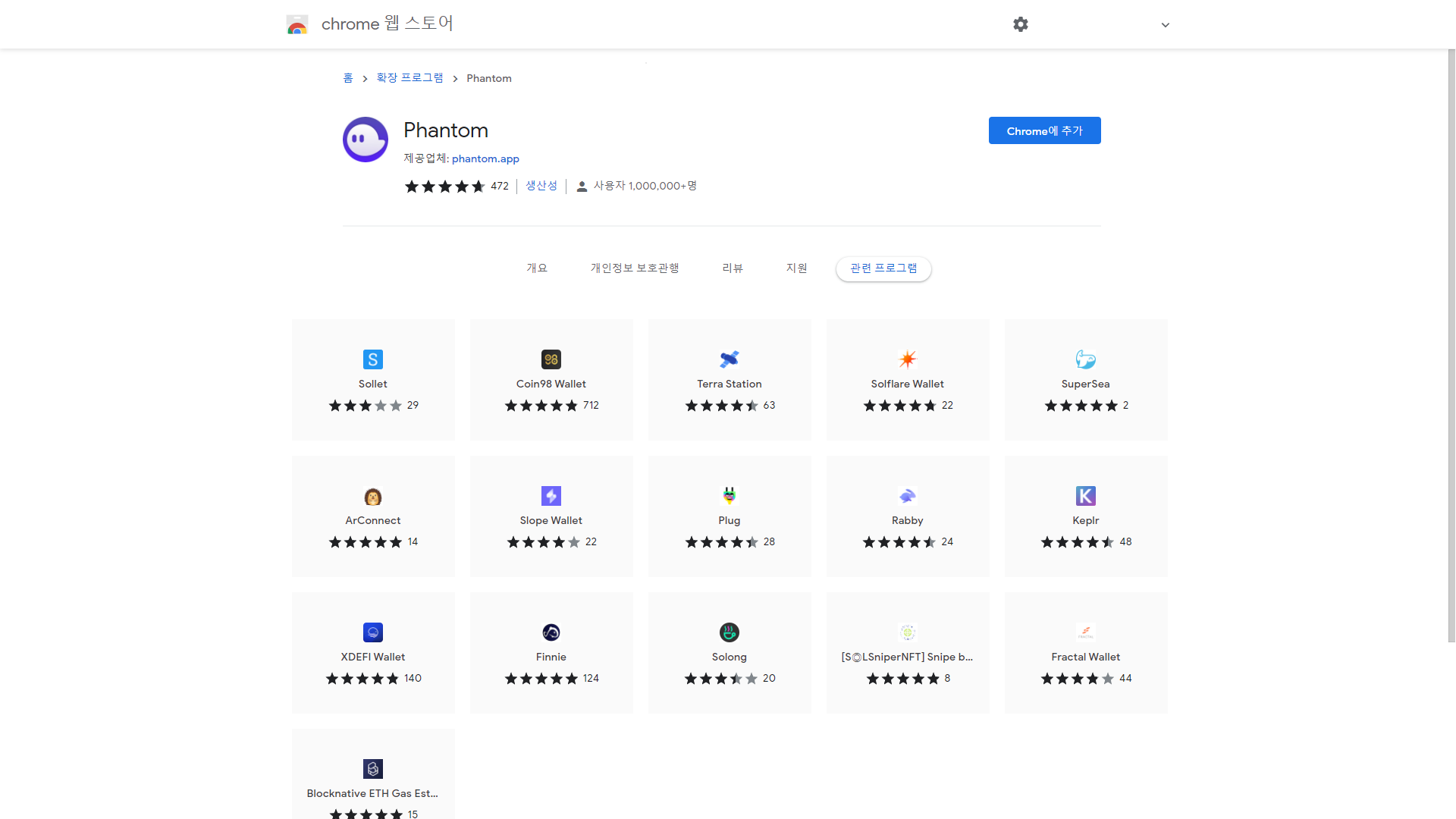
Task: Switch to the 개요 tab
Action: (x=537, y=268)
